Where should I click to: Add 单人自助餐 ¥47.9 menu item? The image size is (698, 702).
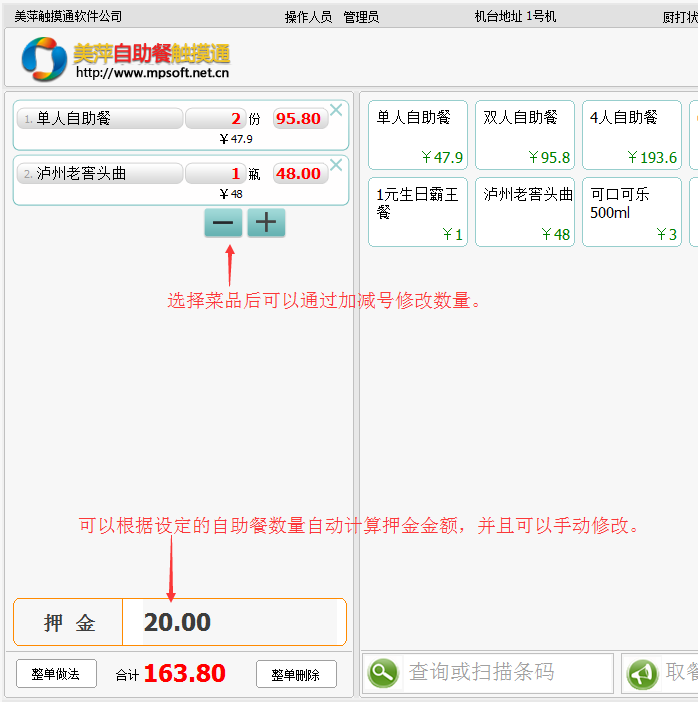418,135
